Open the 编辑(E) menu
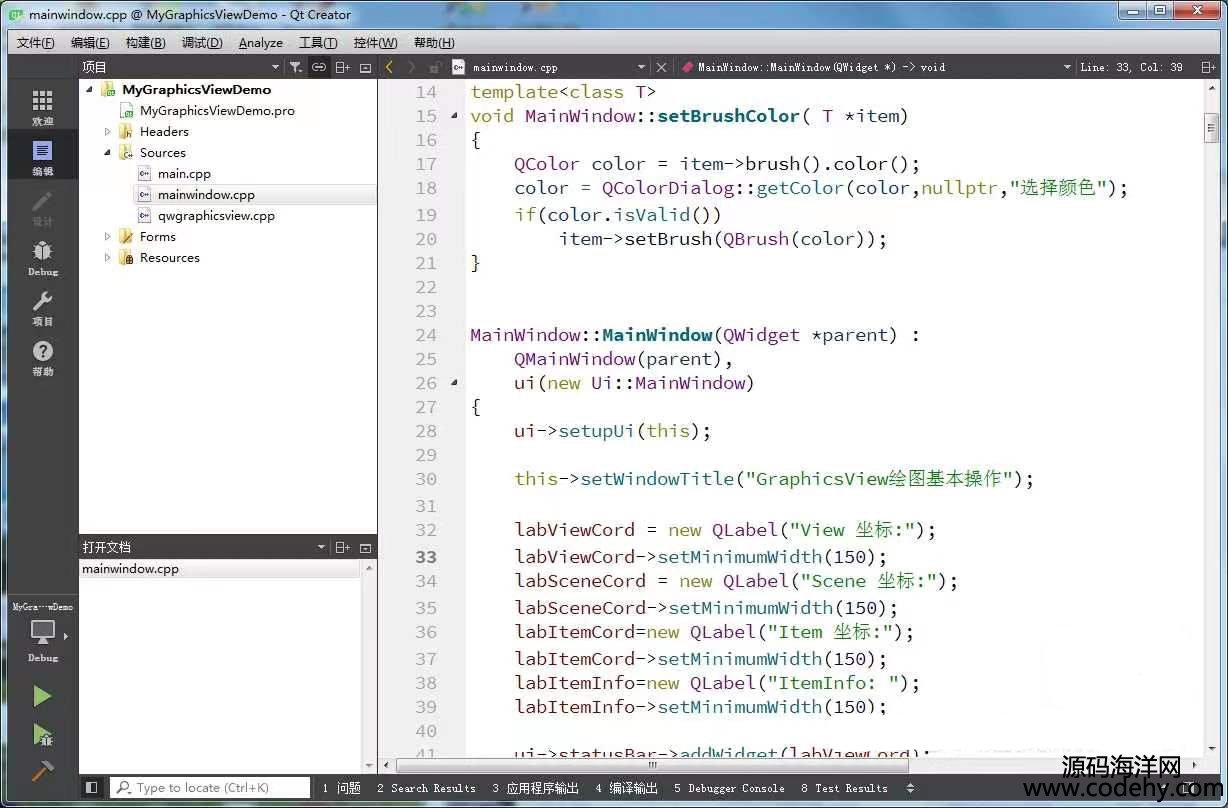1228x808 pixels. [x=90, y=43]
